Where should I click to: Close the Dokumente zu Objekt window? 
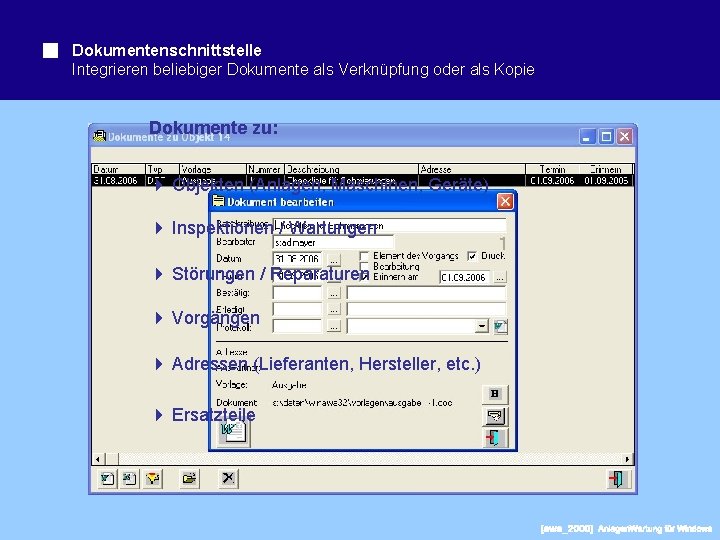[x=624, y=136]
